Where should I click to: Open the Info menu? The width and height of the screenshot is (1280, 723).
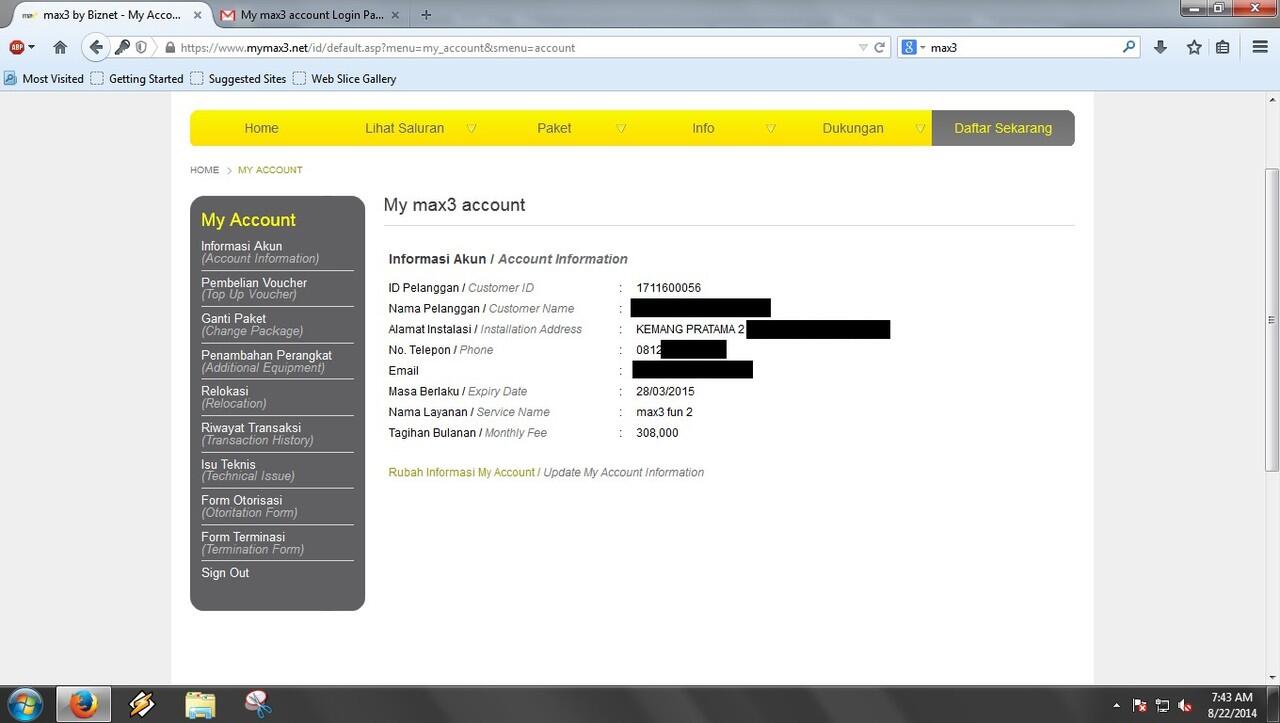pos(703,128)
